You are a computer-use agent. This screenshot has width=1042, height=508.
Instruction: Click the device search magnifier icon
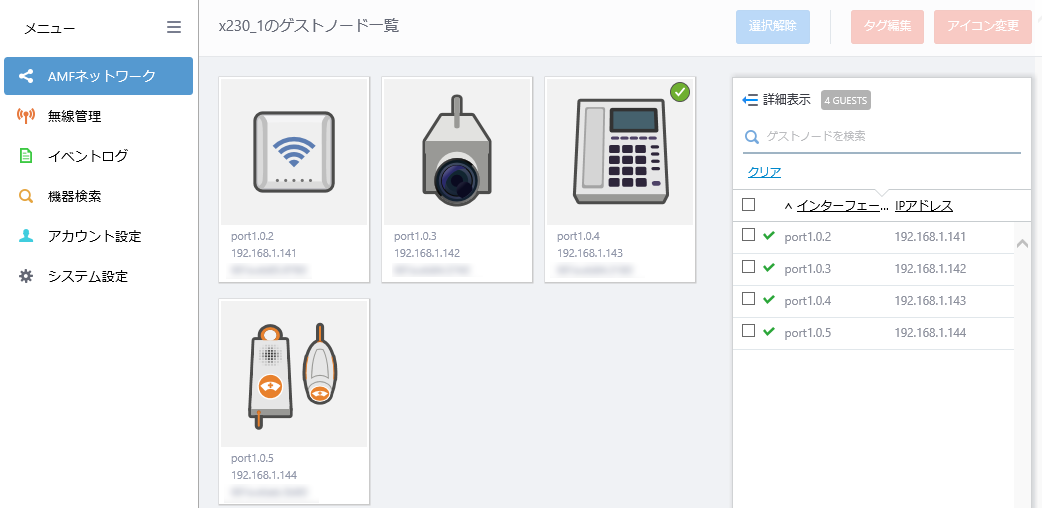coord(26,196)
